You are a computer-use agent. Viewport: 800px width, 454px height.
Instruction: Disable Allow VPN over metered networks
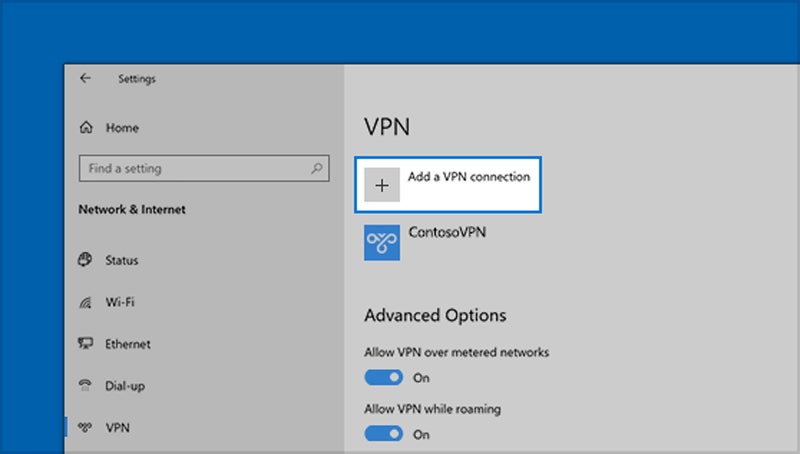click(383, 378)
